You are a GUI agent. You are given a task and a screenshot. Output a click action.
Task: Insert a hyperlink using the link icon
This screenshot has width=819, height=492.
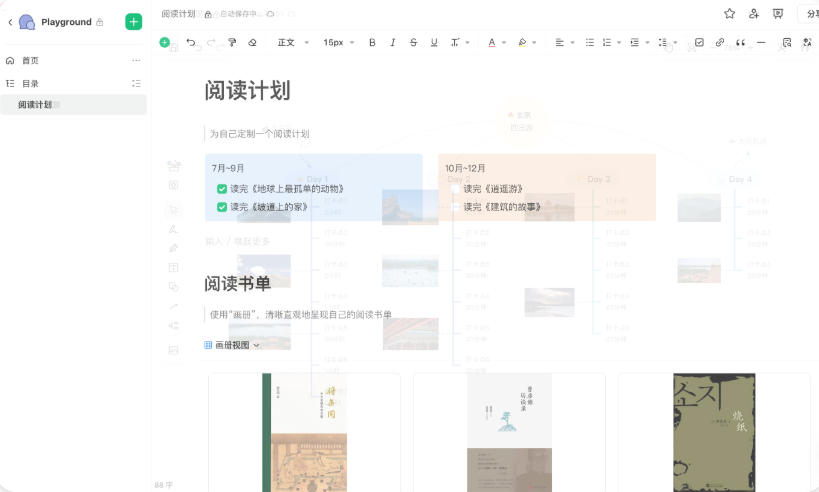click(719, 43)
